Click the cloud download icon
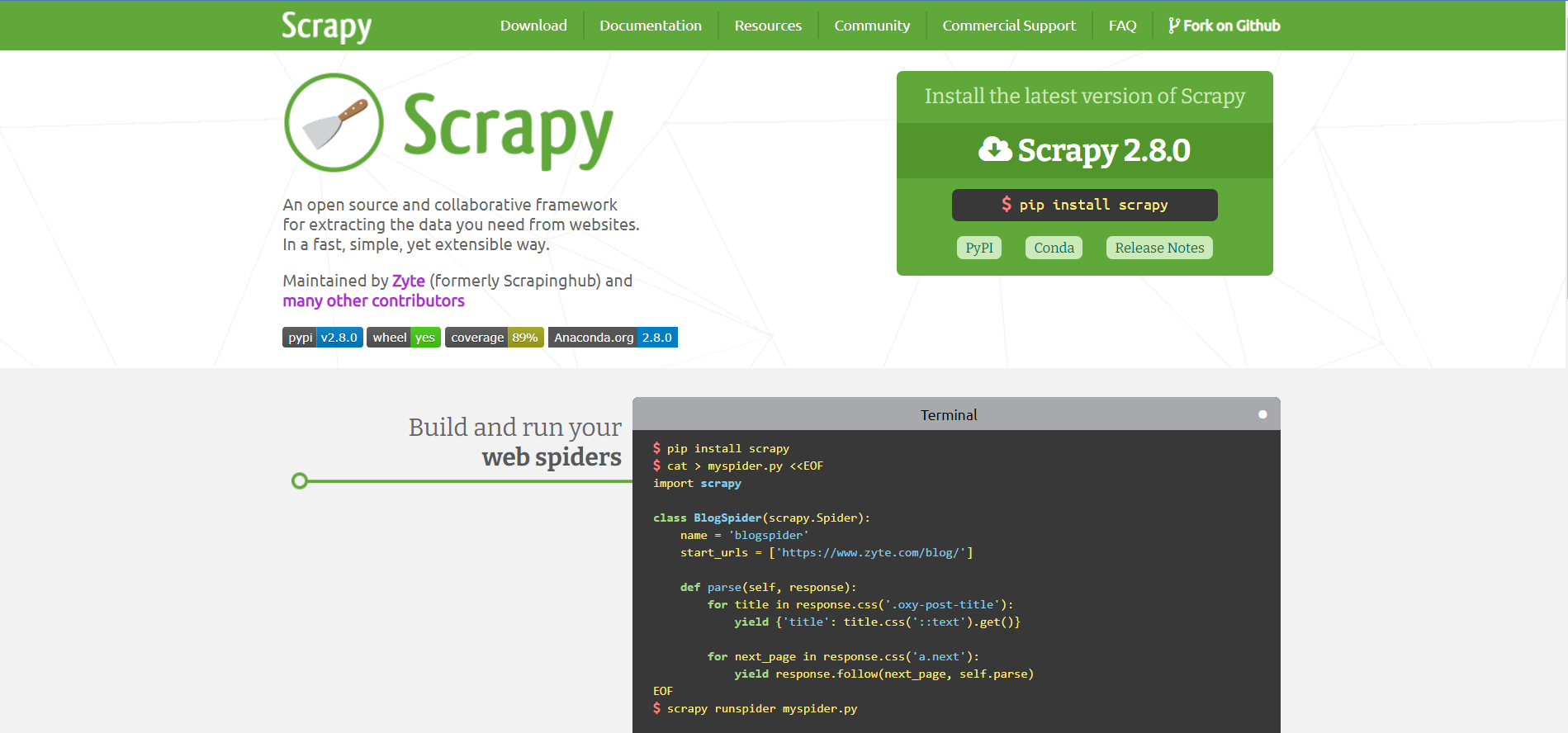The width and height of the screenshot is (1568, 733). point(995,149)
